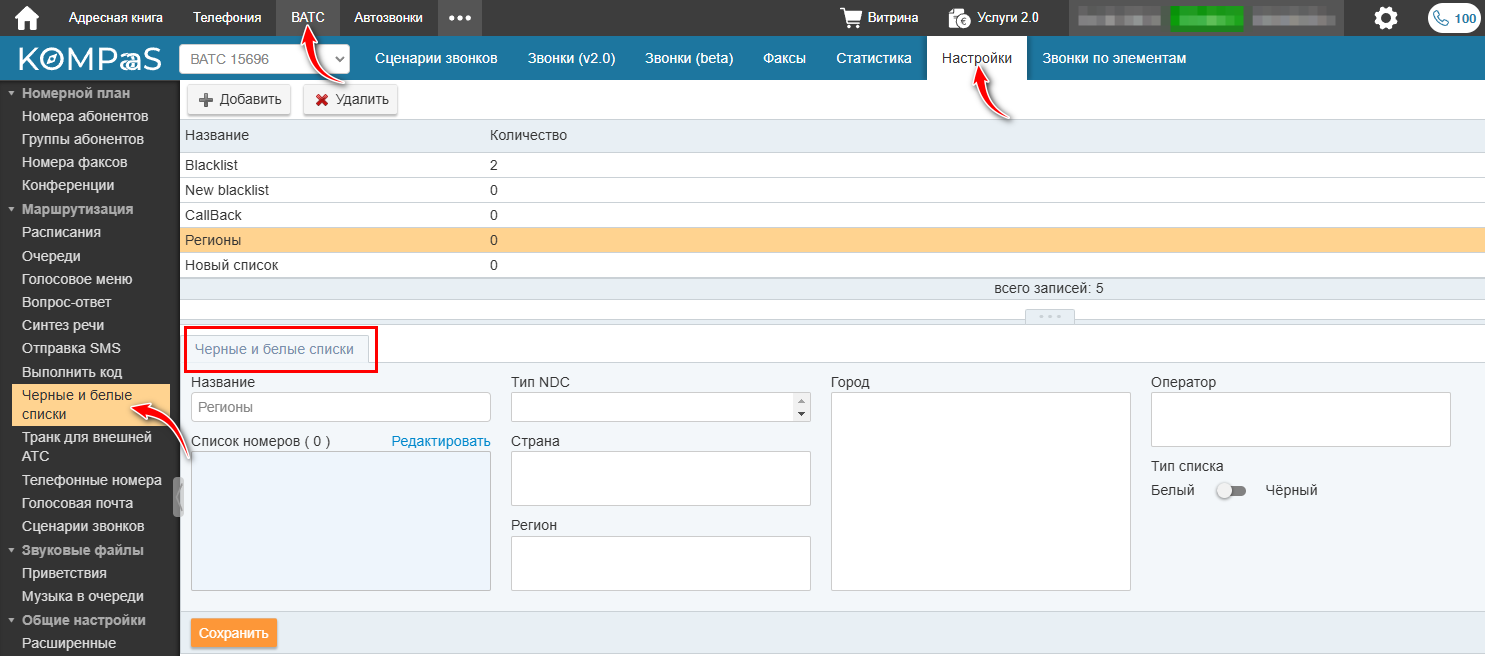The image size is (1485, 656).
Task: Open the settings gear icon
Action: pyautogui.click(x=1386, y=18)
